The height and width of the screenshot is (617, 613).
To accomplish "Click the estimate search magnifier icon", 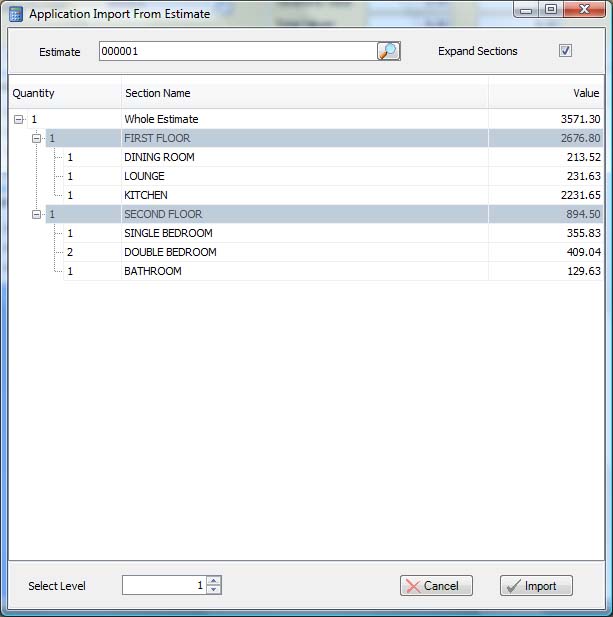I will (388, 51).
